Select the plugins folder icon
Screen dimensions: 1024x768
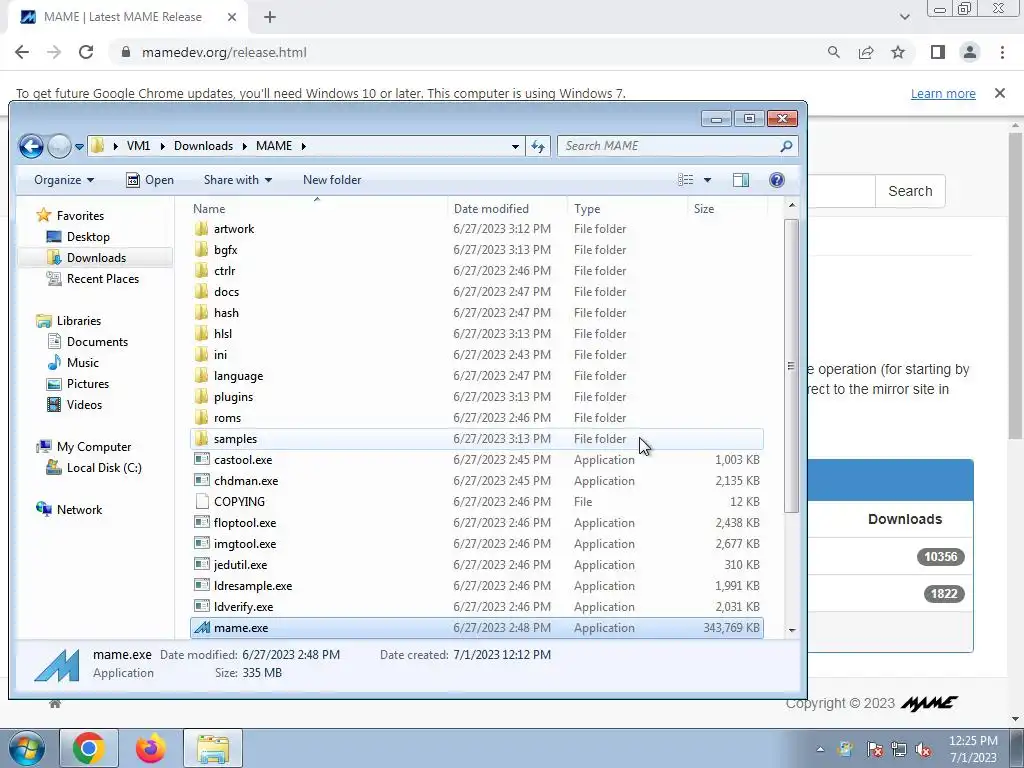(x=202, y=397)
